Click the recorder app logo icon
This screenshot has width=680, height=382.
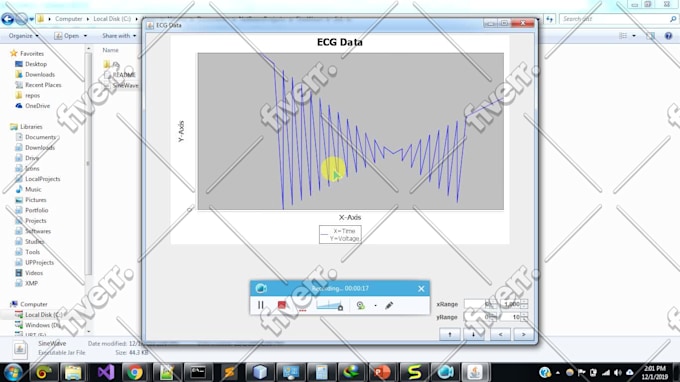261,288
